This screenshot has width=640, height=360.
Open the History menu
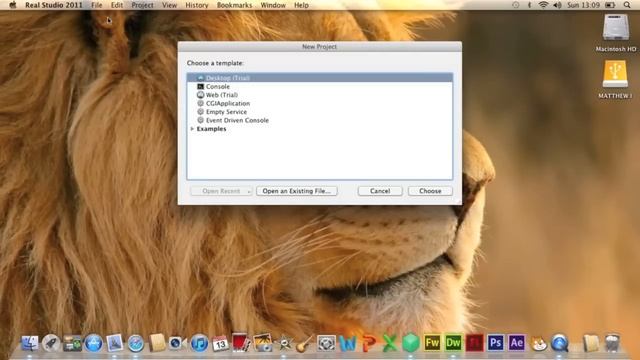coord(197,5)
